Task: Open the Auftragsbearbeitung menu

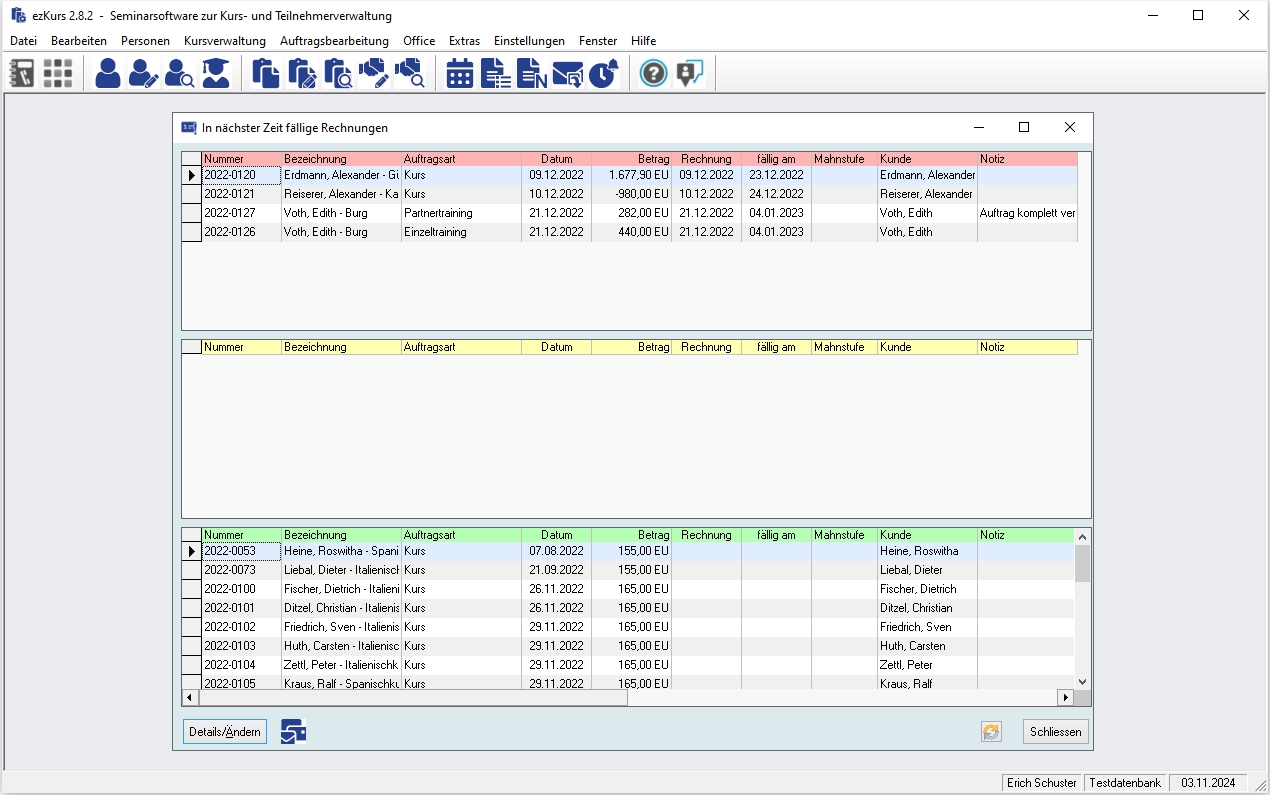Action: (x=334, y=41)
